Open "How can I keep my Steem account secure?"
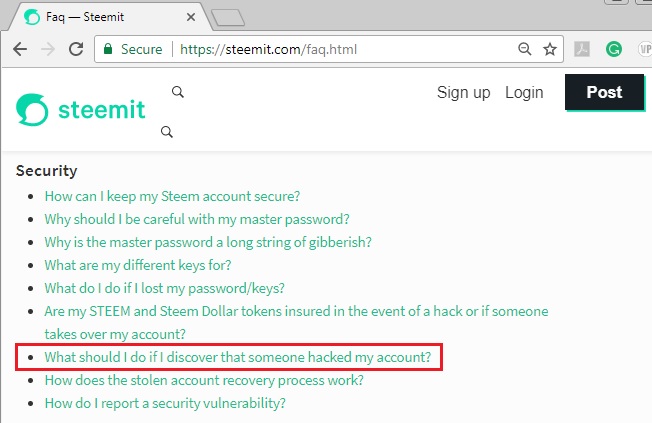The height and width of the screenshot is (423, 652). click(x=172, y=196)
